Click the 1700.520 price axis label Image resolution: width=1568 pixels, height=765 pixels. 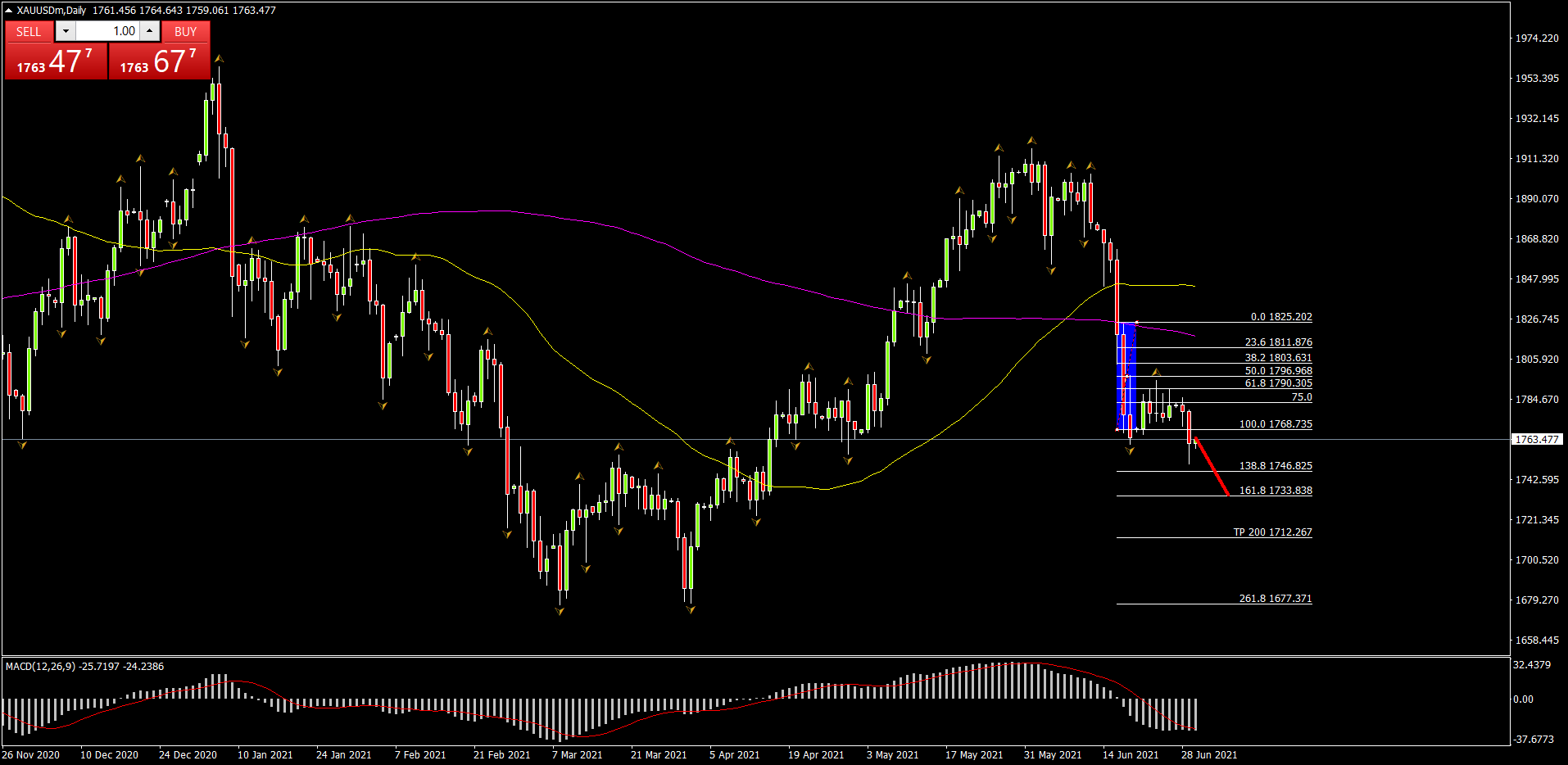pos(1537,560)
